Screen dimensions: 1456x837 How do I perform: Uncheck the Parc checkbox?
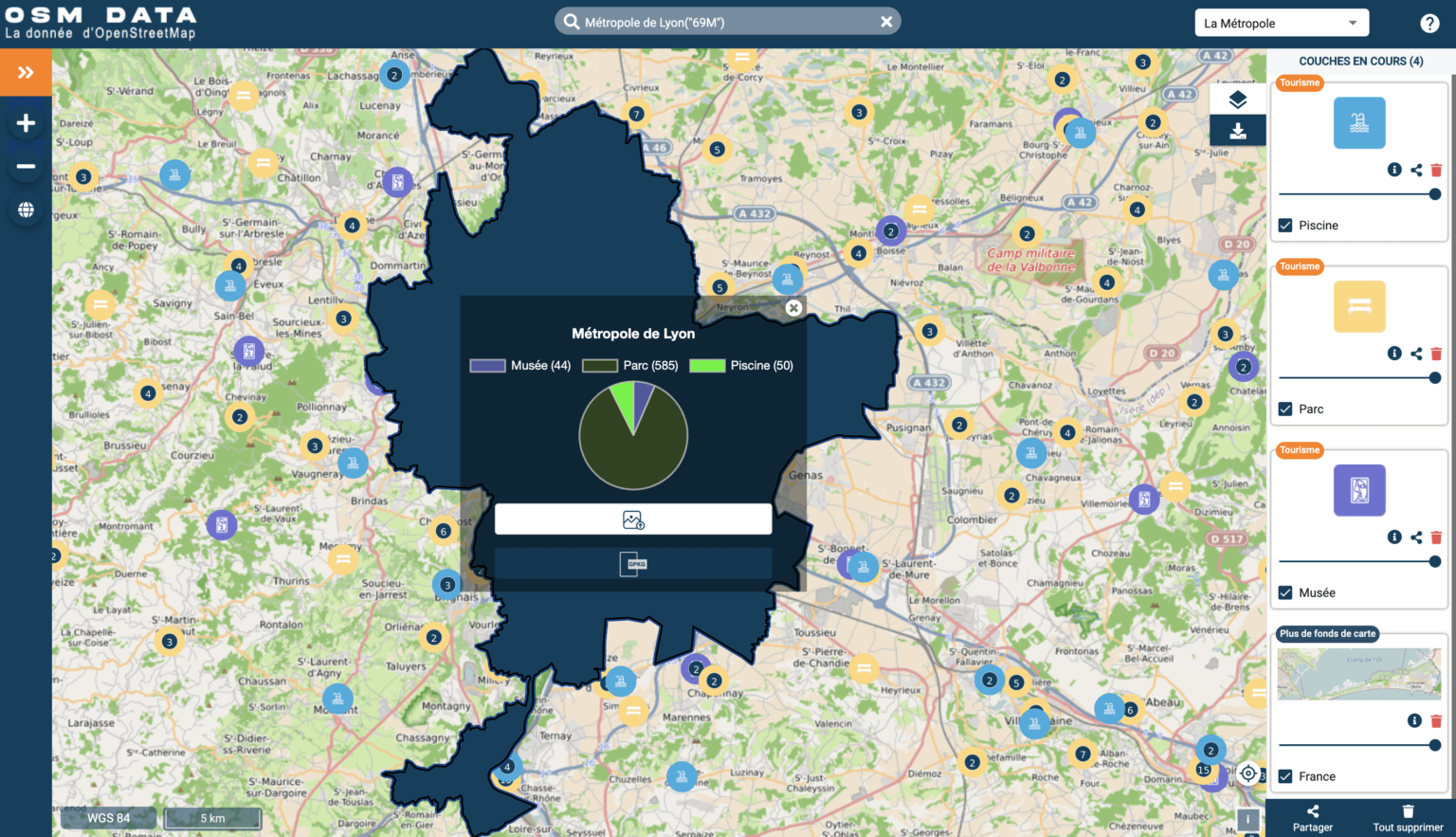[x=1285, y=409]
